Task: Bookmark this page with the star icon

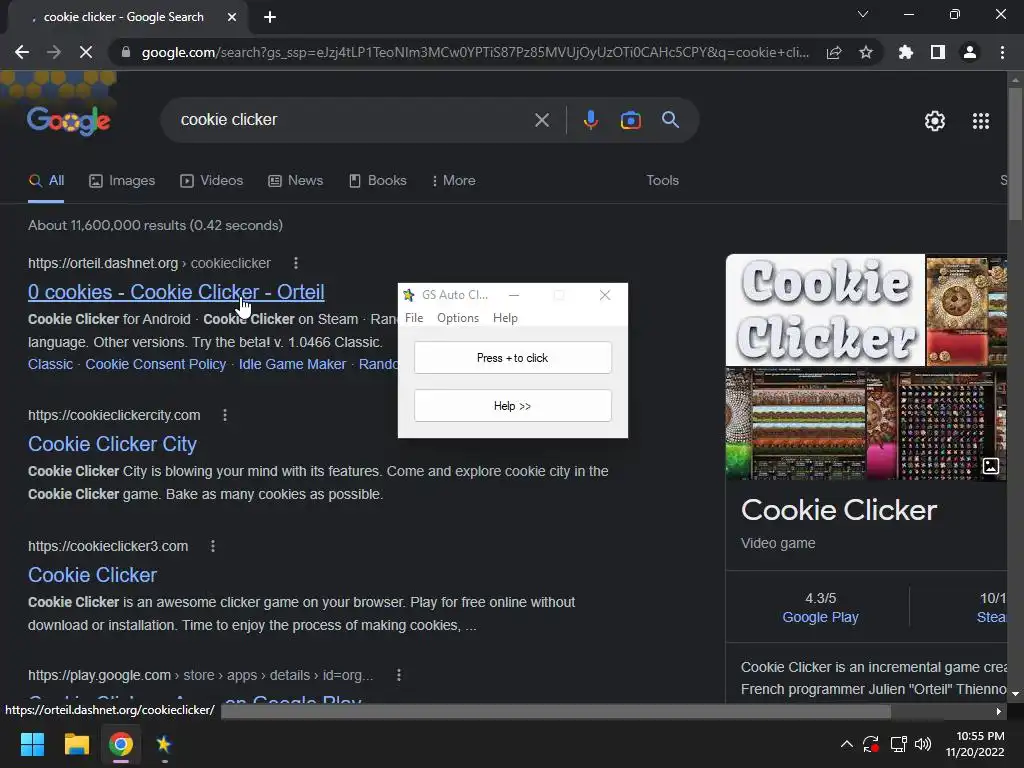Action: [x=866, y=52]
